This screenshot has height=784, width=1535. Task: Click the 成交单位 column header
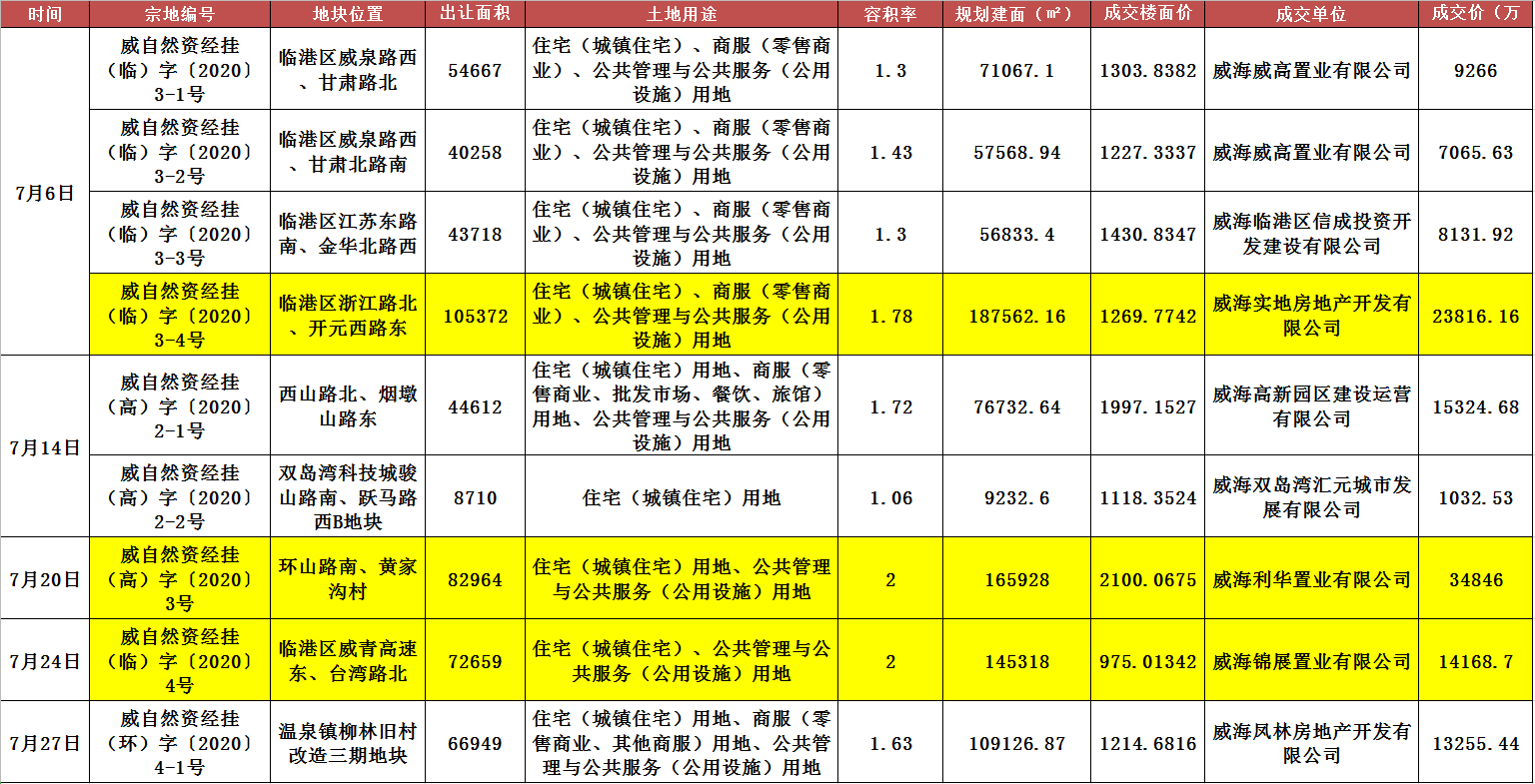1312,14
